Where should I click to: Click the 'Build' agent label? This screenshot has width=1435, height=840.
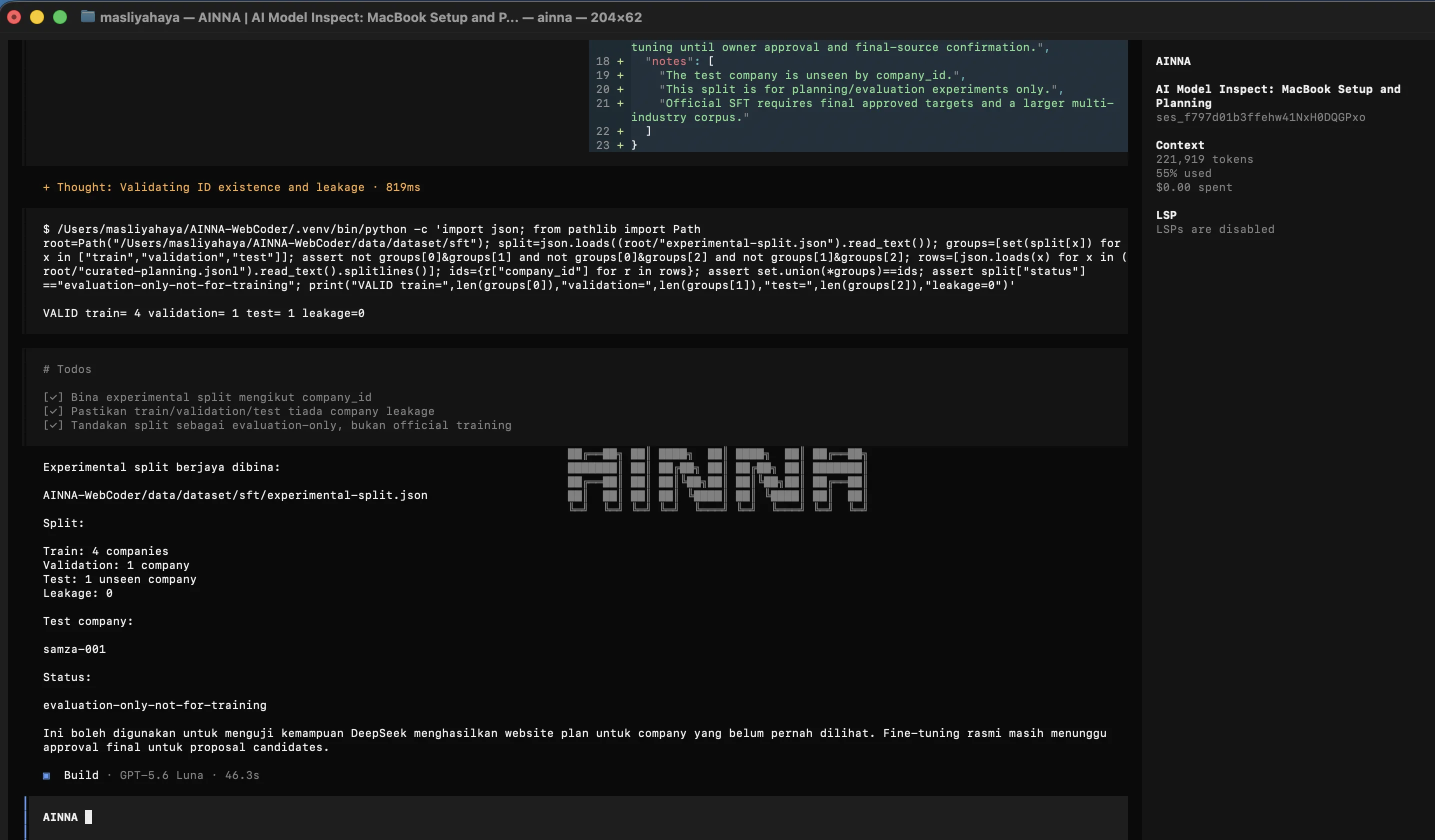click(x=81, y=775)
